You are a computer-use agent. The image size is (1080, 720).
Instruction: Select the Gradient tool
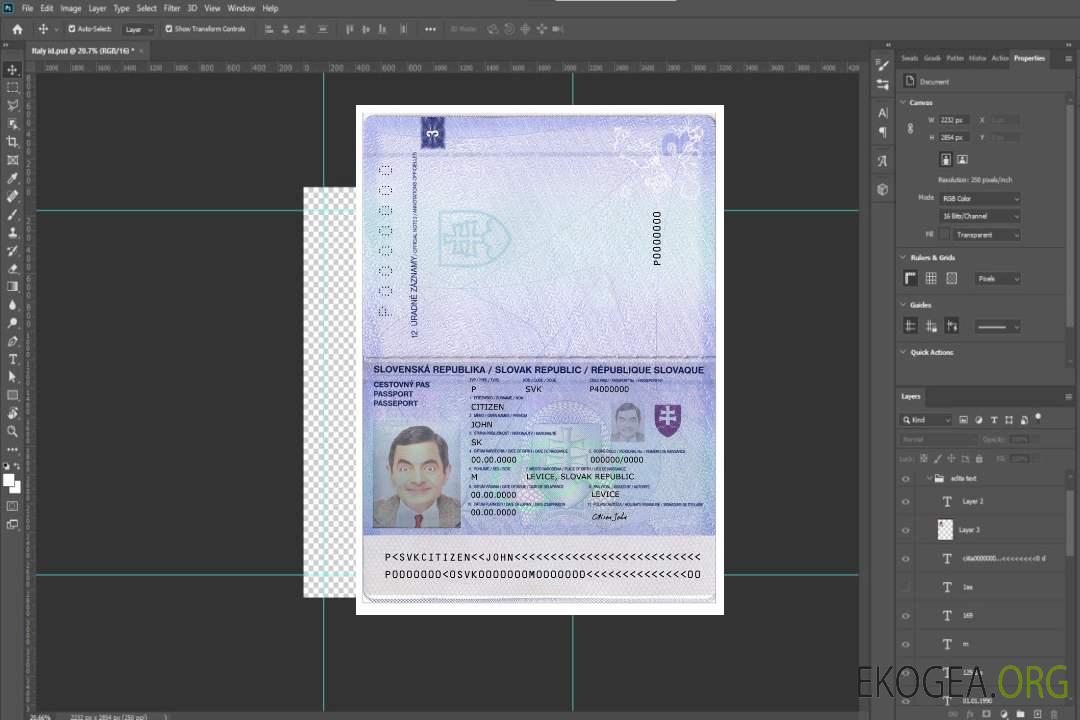click(12, 287)
